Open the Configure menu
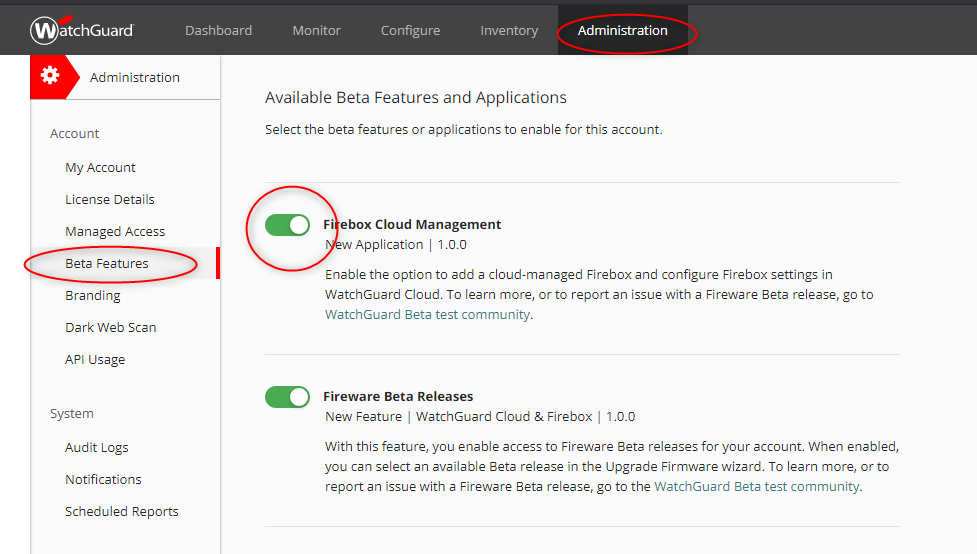This screenshot has height=554, width=977. [411, 31]
